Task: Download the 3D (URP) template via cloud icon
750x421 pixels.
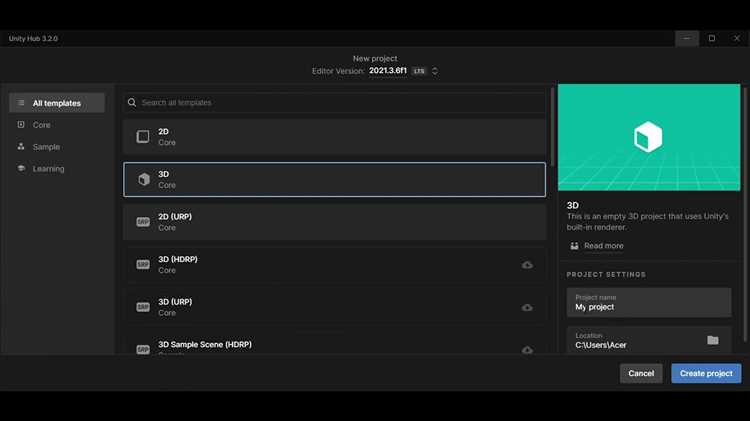Action: coord(527,308)
